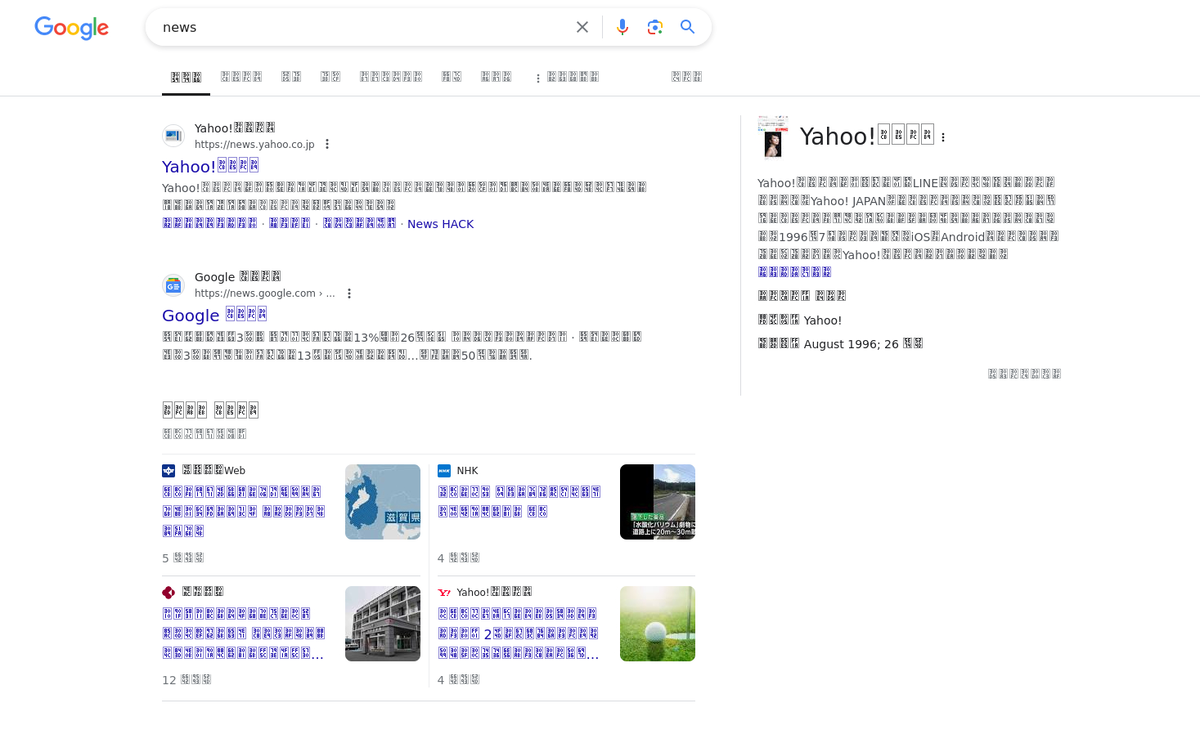Open the blue link ending the knowledge panel description
This screenshot has height=730, width=1200.
(794, 271)
